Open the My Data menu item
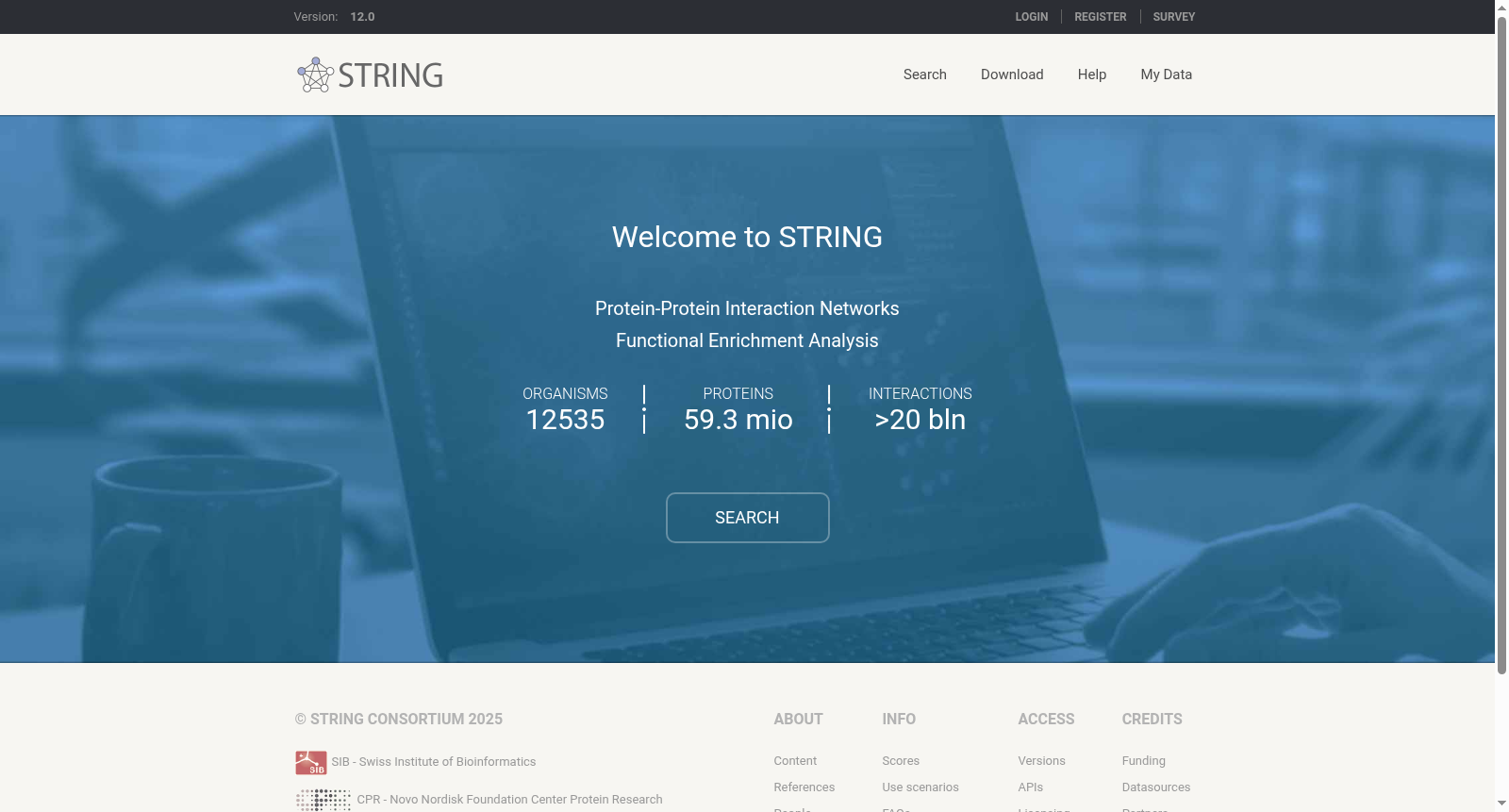The image size is (1509, 812). click(1166, 75)
